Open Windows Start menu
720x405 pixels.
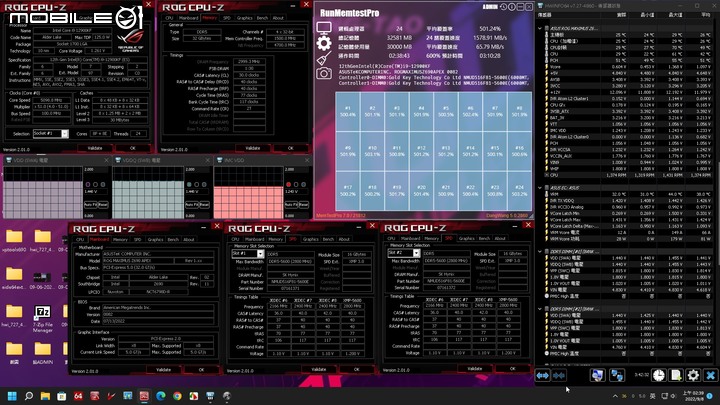(12, 396)
